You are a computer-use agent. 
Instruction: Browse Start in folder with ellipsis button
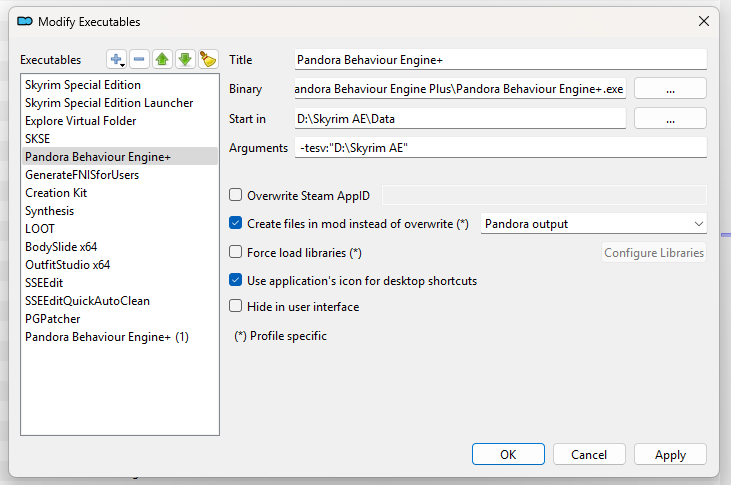point(670,118)
